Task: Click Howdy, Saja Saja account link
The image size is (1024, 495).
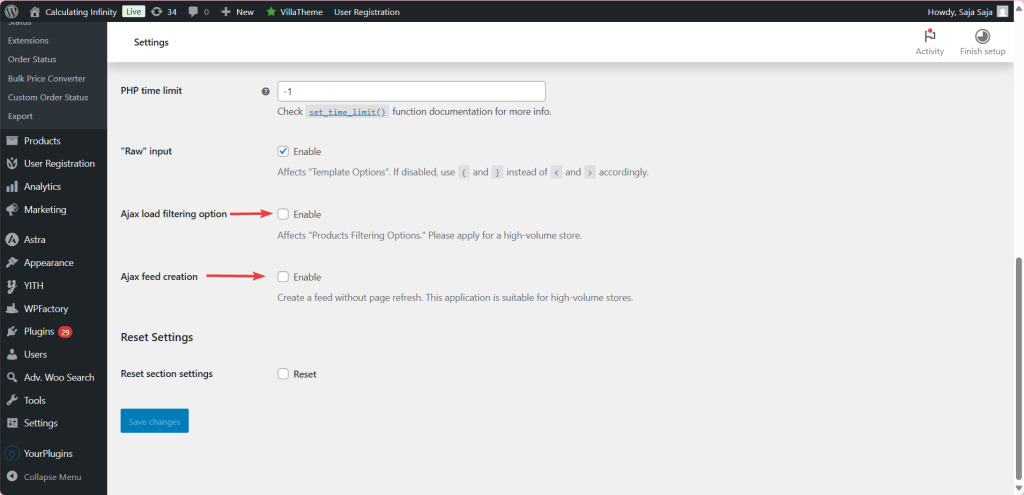Action: pos(958,12)
